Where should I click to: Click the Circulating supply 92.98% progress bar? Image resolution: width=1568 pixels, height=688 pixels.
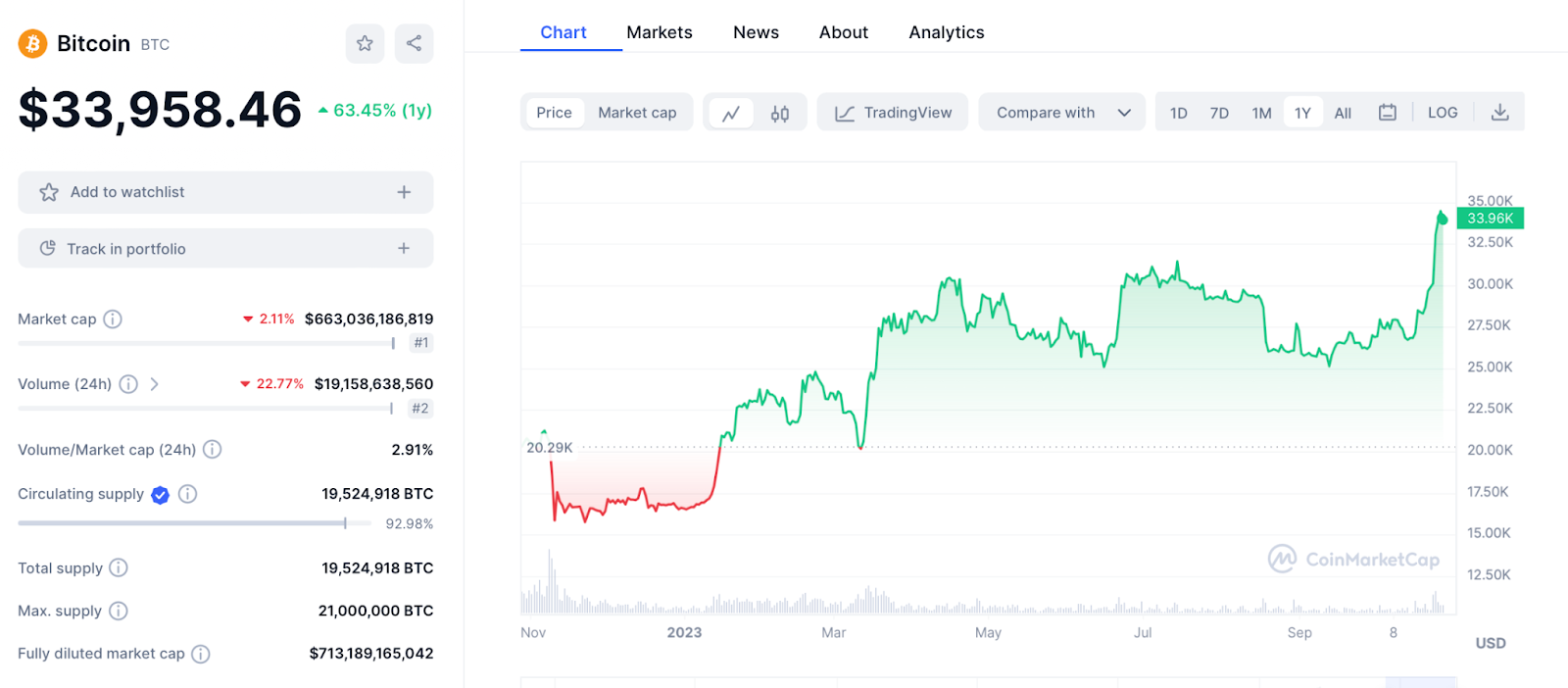(194, 523)
